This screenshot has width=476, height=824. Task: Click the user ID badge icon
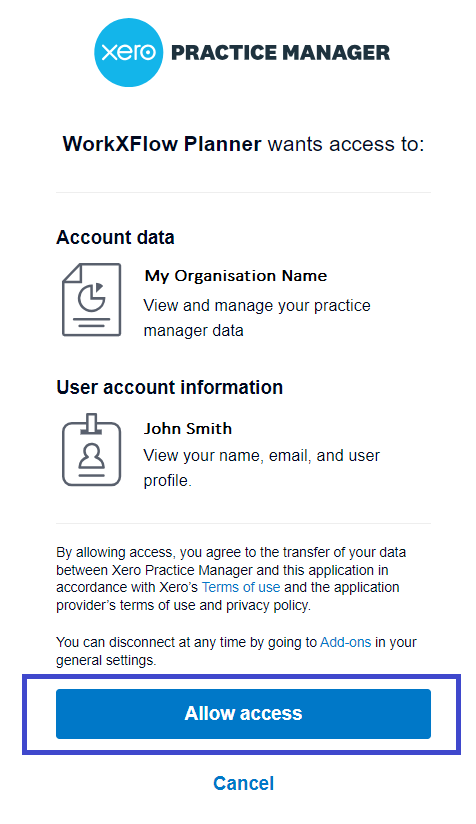pyautogui.click(x=91, y=450)
